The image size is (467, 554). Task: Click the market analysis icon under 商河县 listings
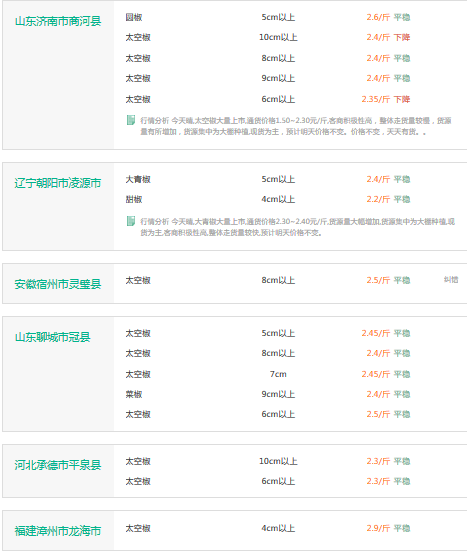[x=131, y=120]
